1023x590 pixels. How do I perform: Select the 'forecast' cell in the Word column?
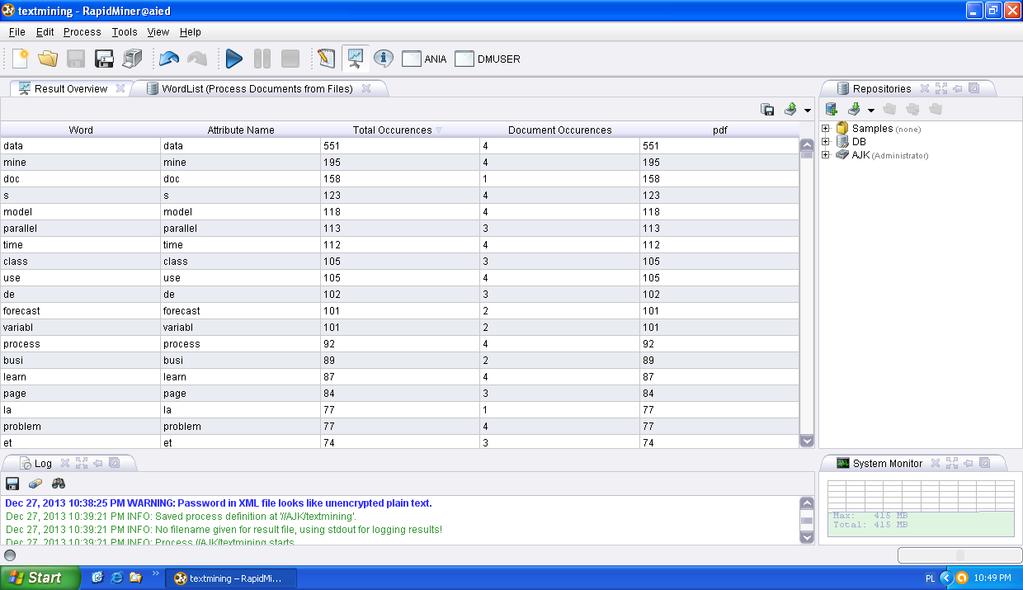coord(81,311)
